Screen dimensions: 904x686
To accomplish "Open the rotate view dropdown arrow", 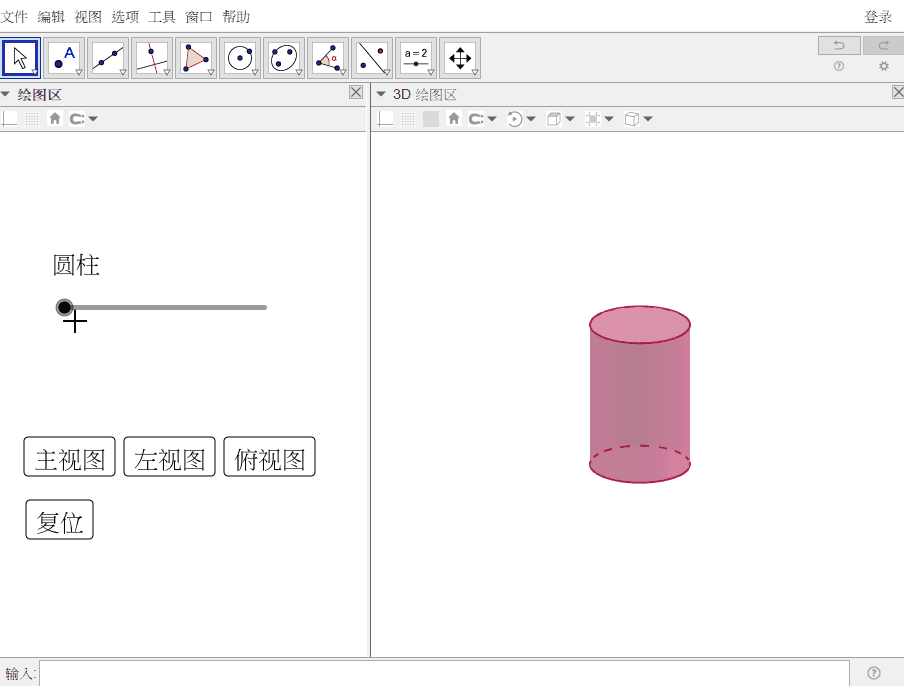I will pyautogui.click(x=531, y=119).
